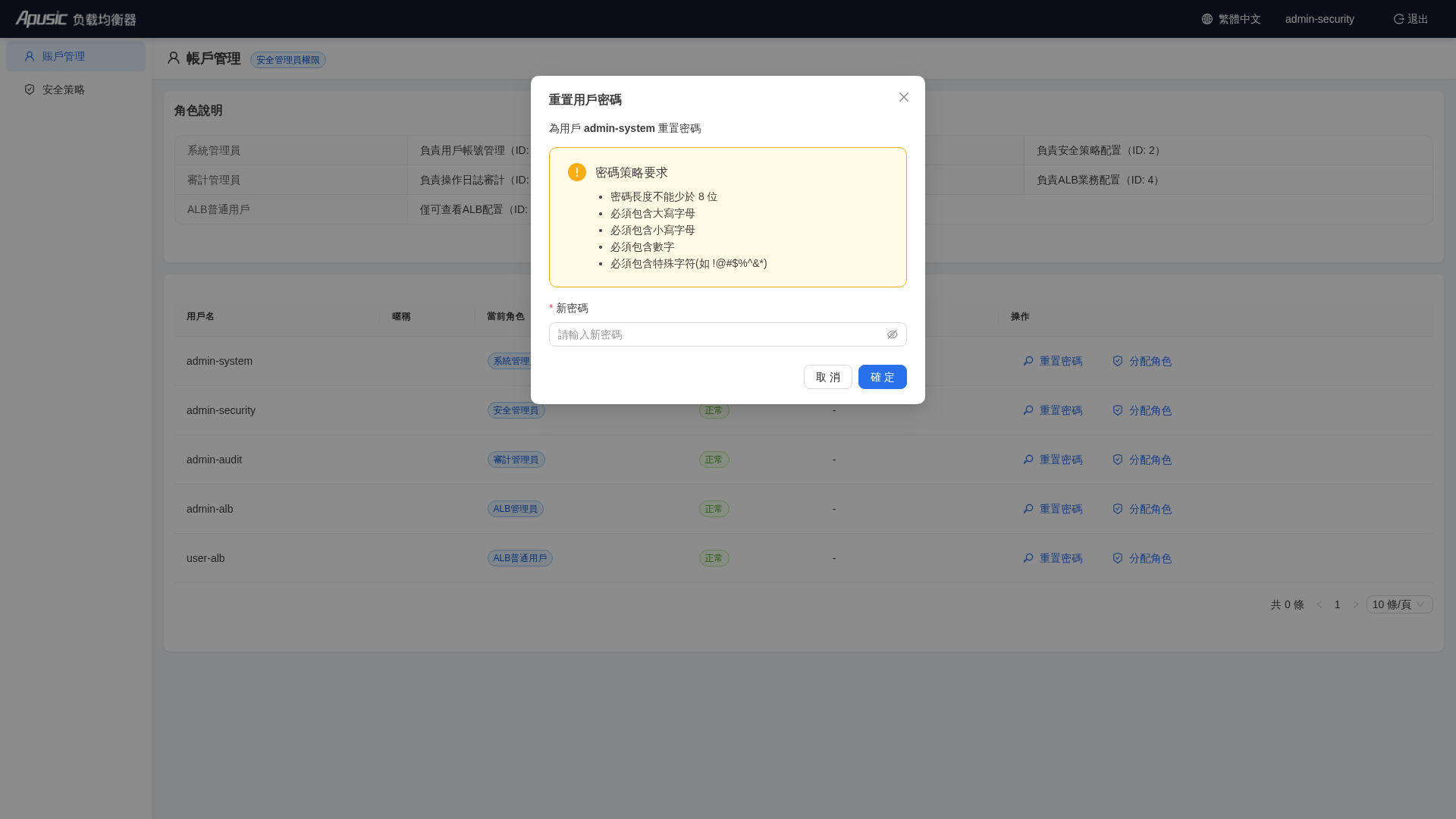1456x819 pixels.
Task: Click the 安全管理員 role tag
Action: click(516, 410)
